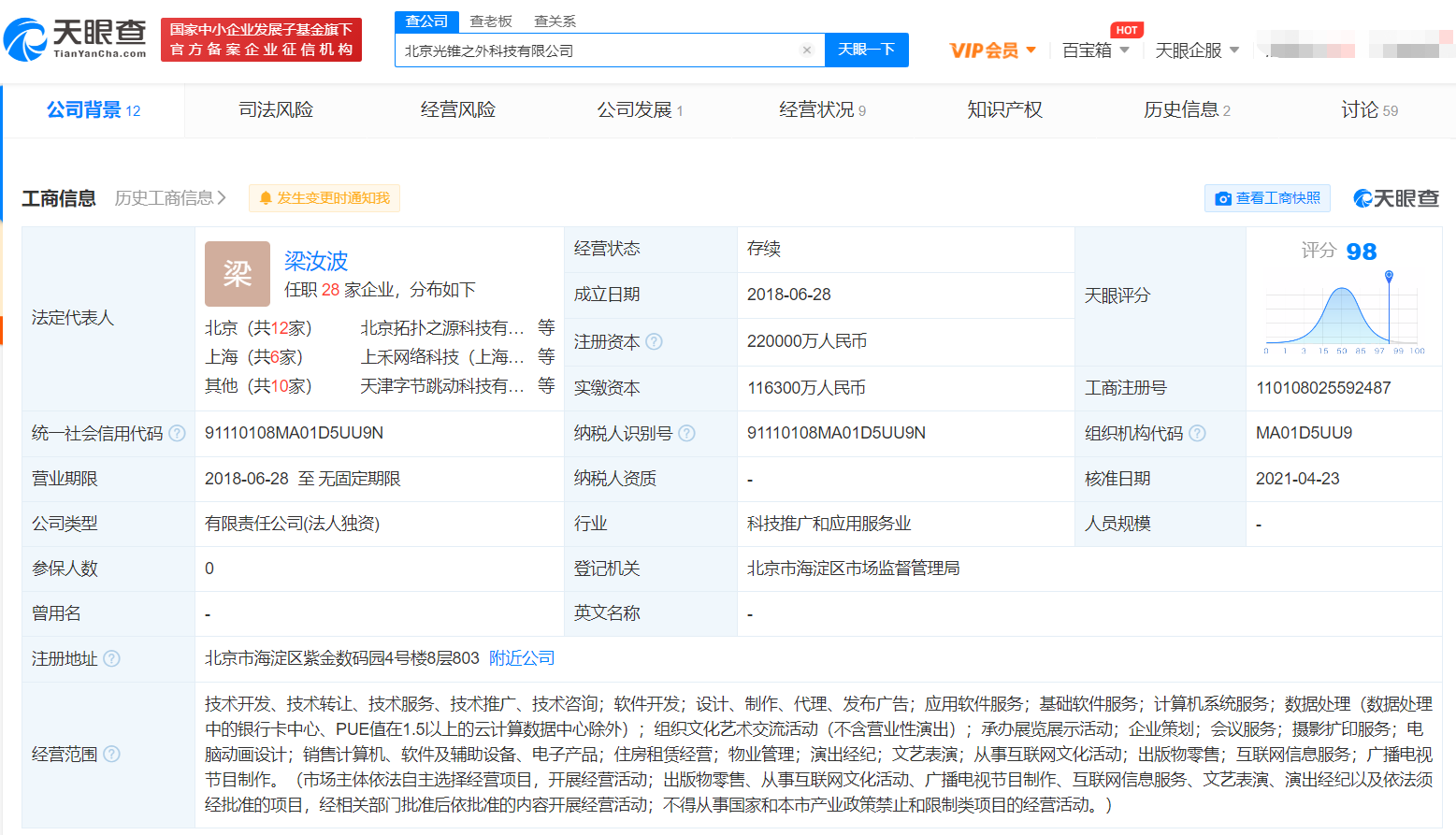Expand the 天眼企服 dropdown menu
1456x835 pixels.
pos(1197,50)
